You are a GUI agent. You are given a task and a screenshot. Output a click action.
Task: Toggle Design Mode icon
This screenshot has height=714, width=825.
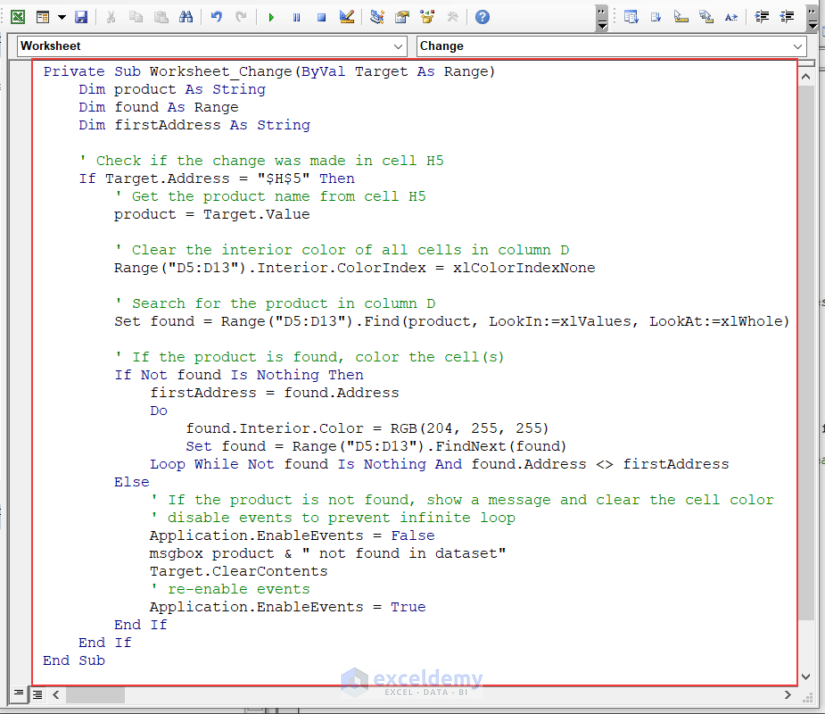pyautogui.click(x=347, y=17)
